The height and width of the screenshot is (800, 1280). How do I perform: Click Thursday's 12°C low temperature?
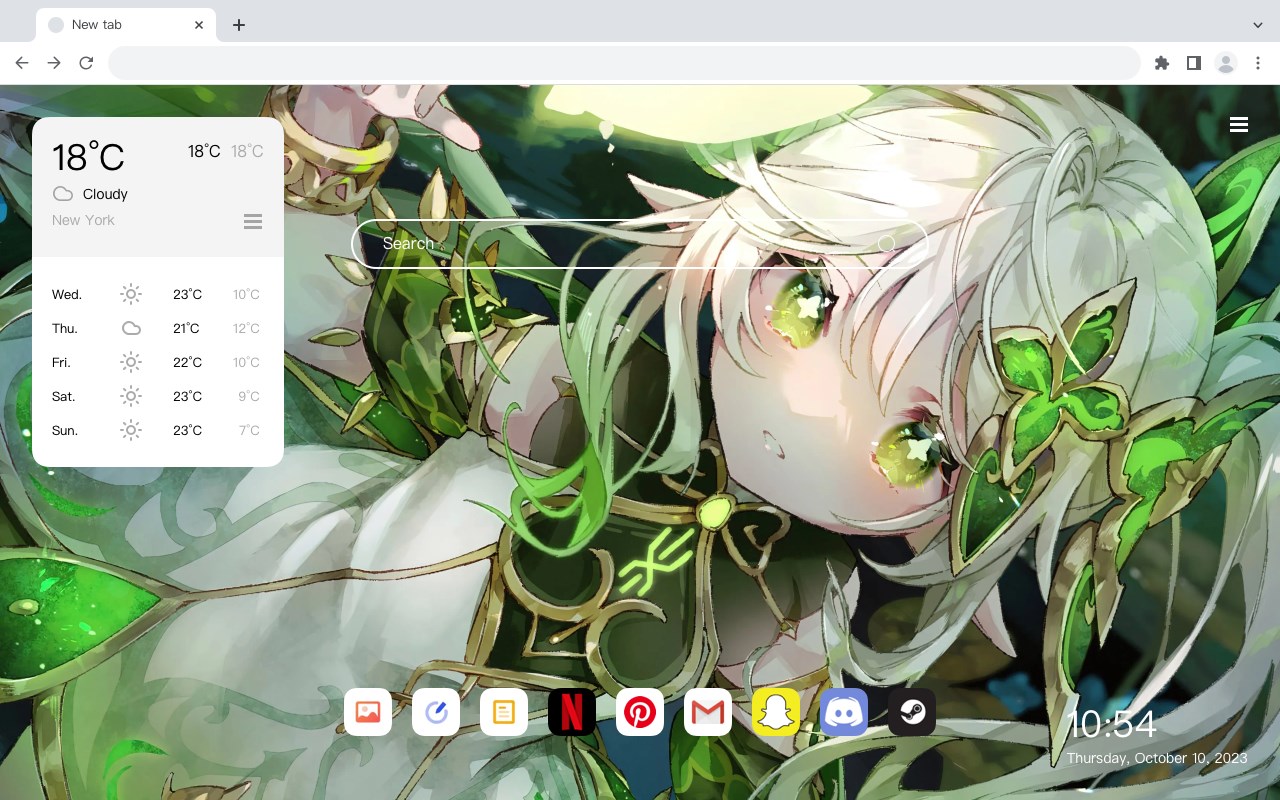click(x=246, y=328)
